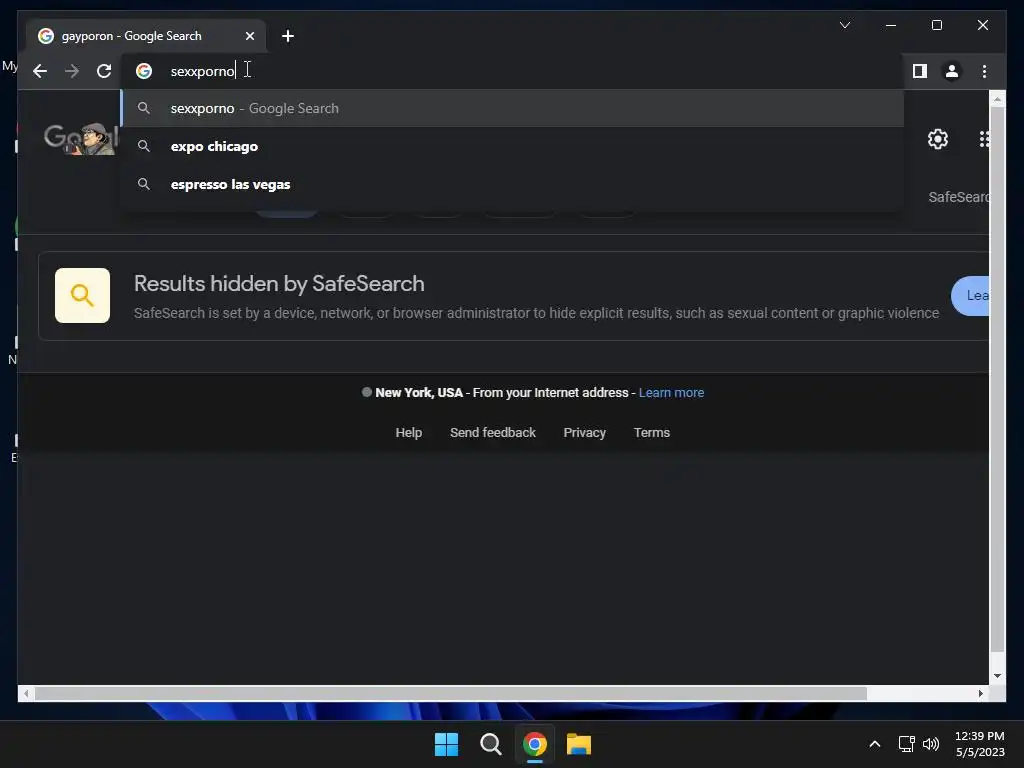Open the profile avatar menu
The image size is (1024, 768).
pyautogui.click(x=952, y=71)
